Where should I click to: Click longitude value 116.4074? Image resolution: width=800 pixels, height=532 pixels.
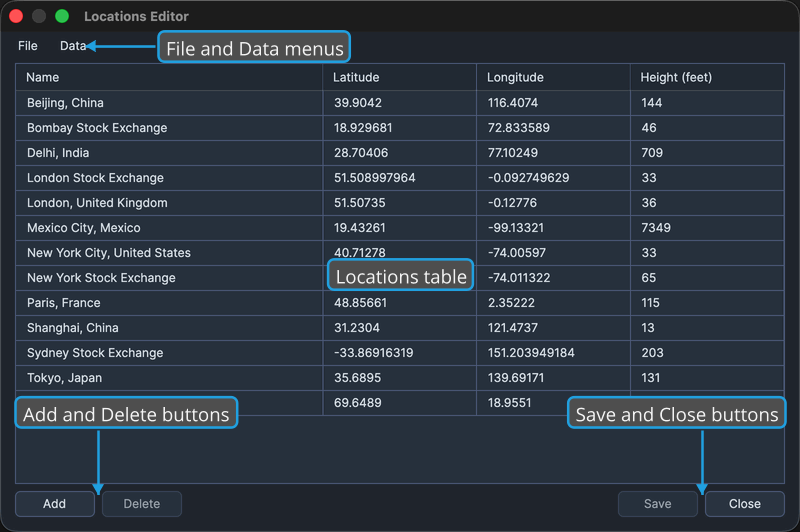pyautogui.click(x=513, y=103)
